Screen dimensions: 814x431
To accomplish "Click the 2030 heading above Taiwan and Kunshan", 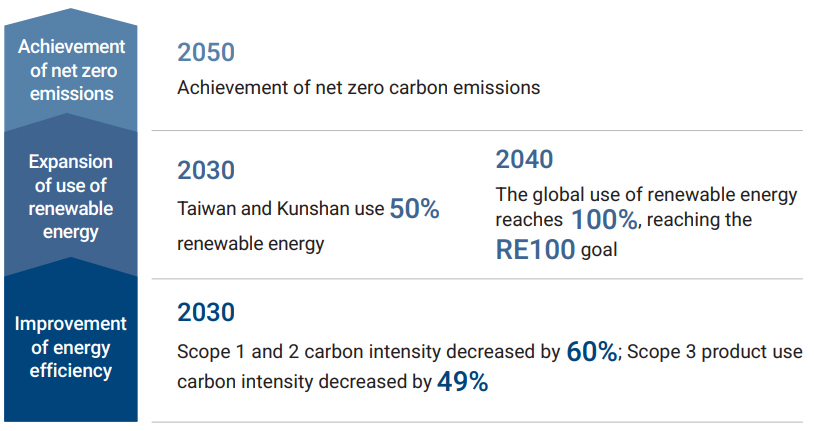I will coord(205,170).
